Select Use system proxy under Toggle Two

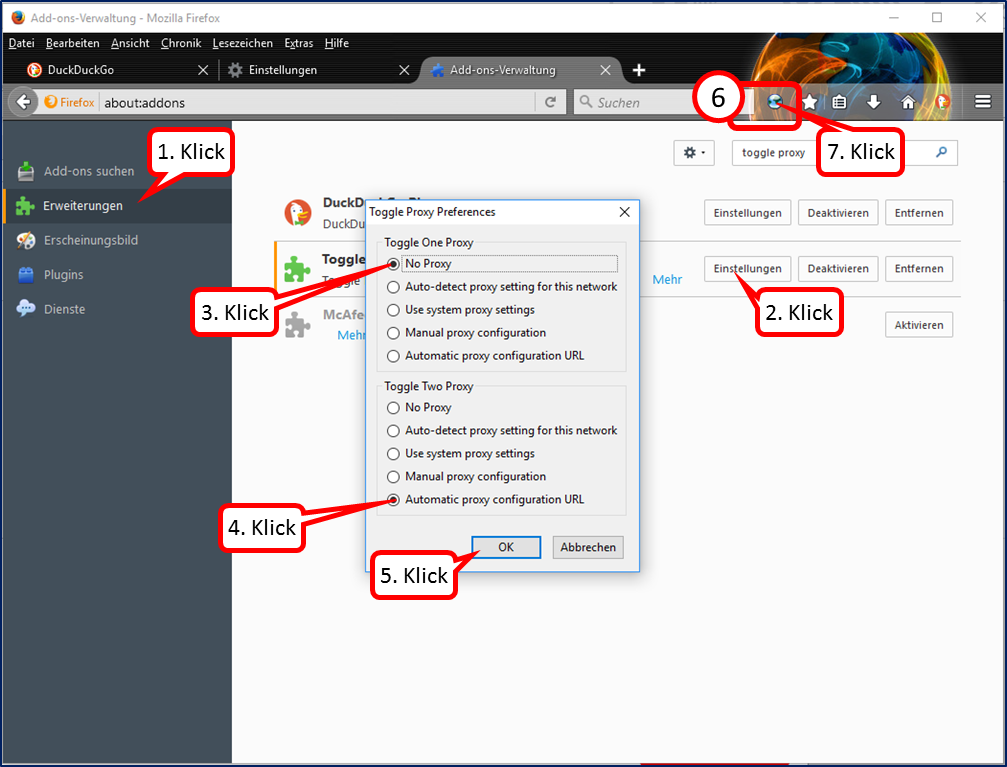point(393,454)
